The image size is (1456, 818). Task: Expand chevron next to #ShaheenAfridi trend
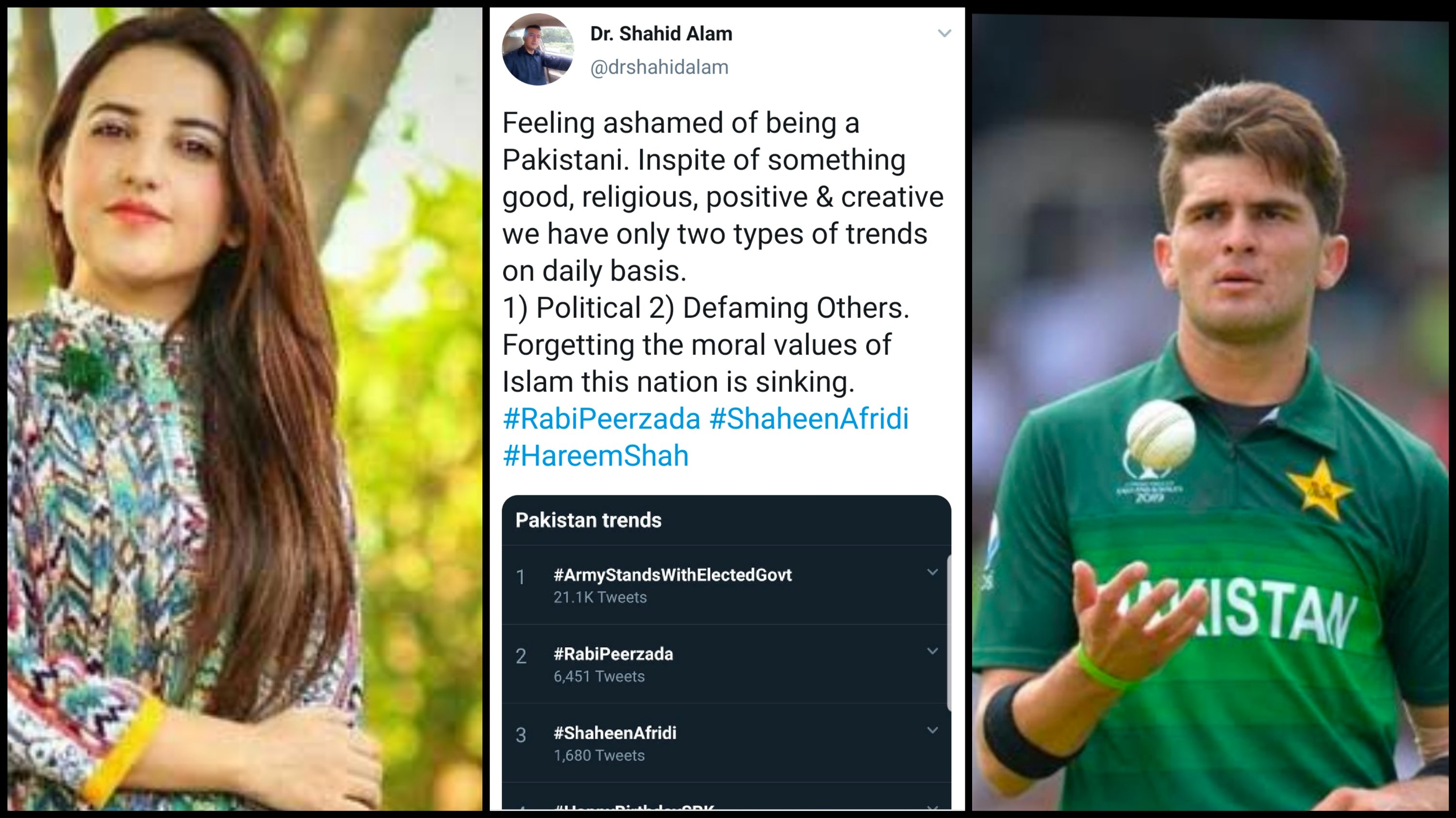tap(932, 731)
